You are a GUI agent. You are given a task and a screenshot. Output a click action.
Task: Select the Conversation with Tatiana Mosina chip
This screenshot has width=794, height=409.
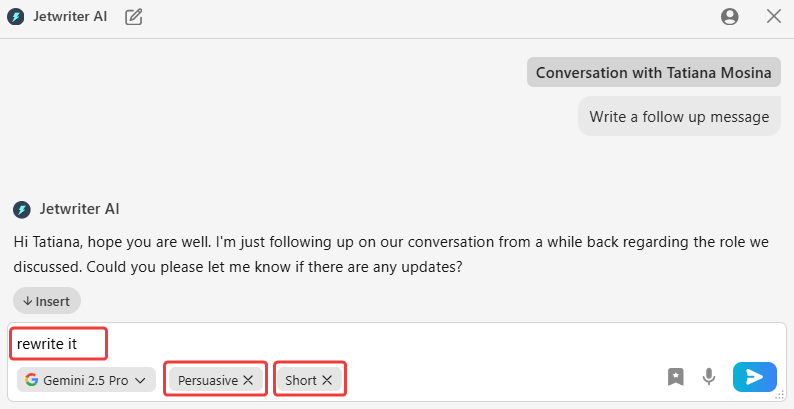(654, 73)
